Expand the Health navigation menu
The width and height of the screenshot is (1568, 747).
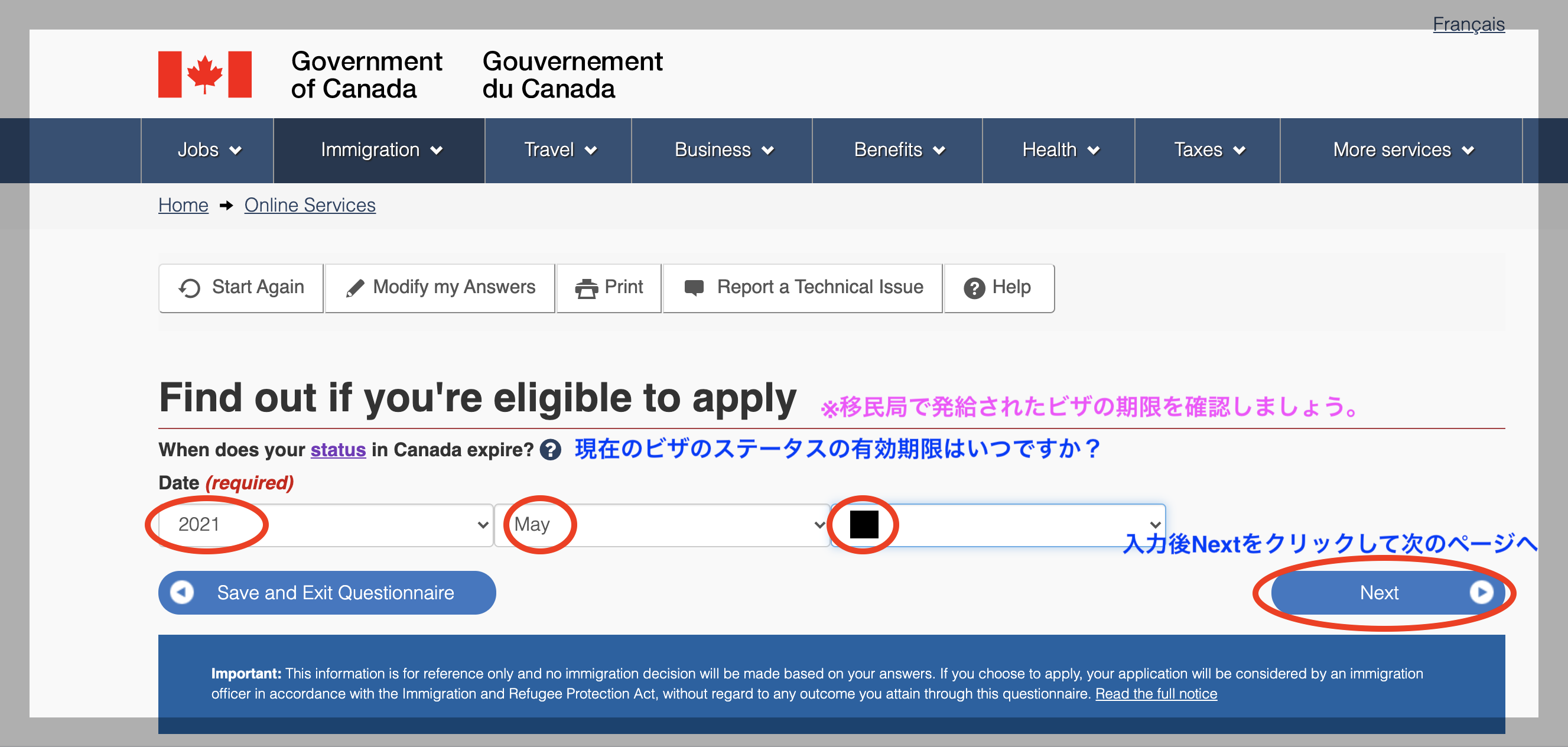[1059, 150]
